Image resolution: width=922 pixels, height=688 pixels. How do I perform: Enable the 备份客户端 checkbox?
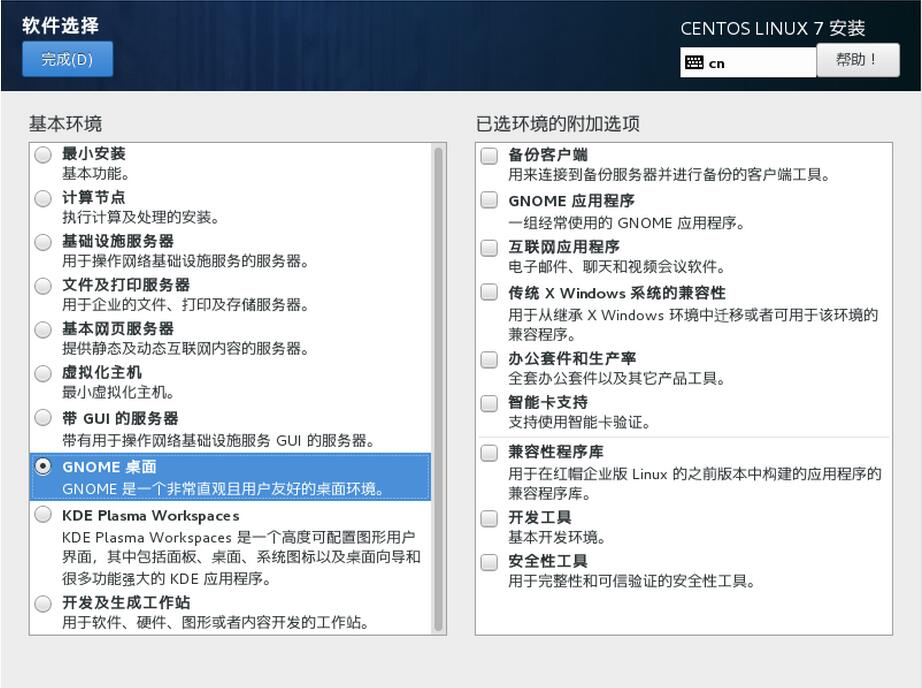coord(489,155)
